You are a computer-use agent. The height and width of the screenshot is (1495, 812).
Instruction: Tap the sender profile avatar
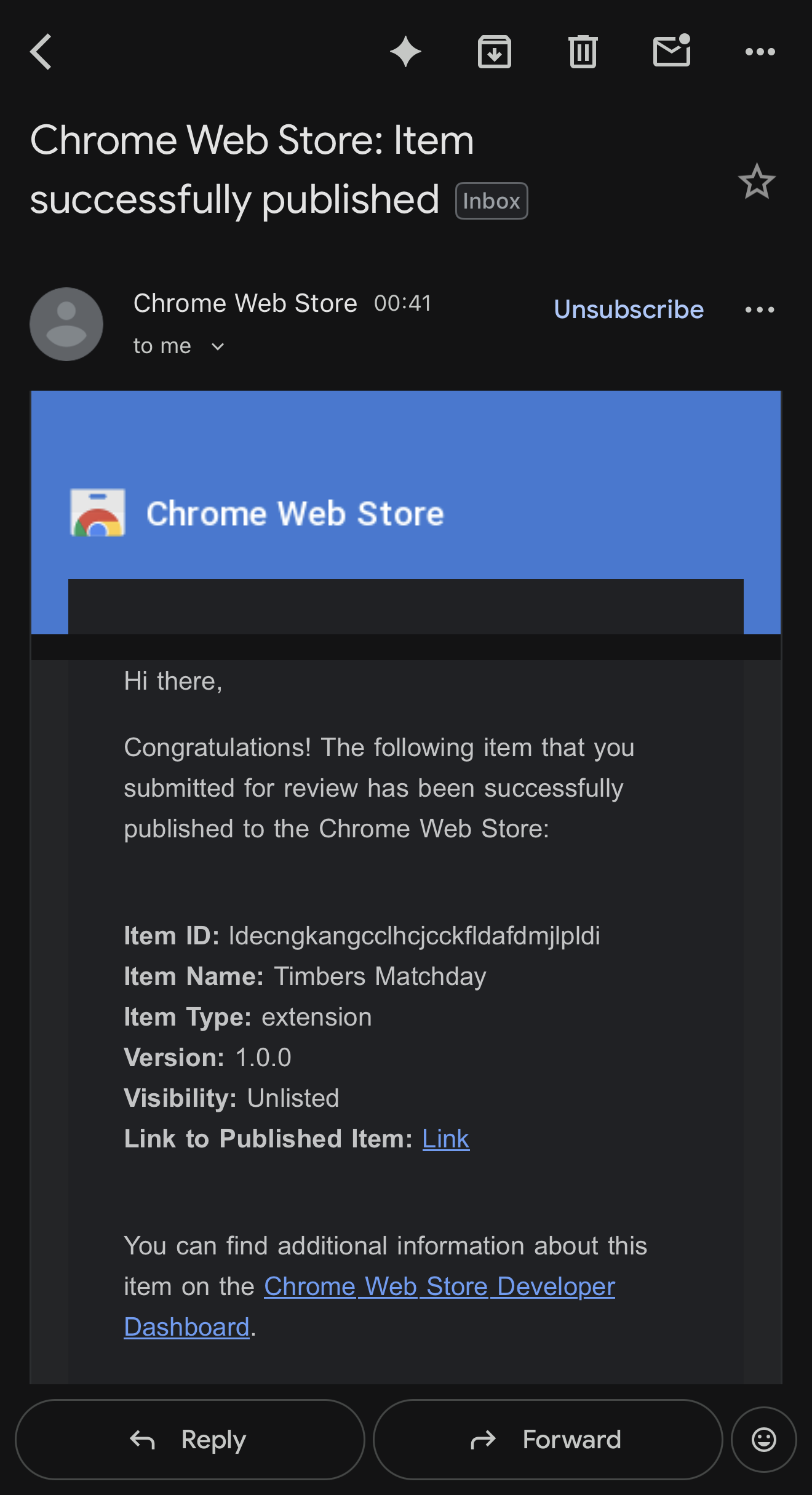66,324
